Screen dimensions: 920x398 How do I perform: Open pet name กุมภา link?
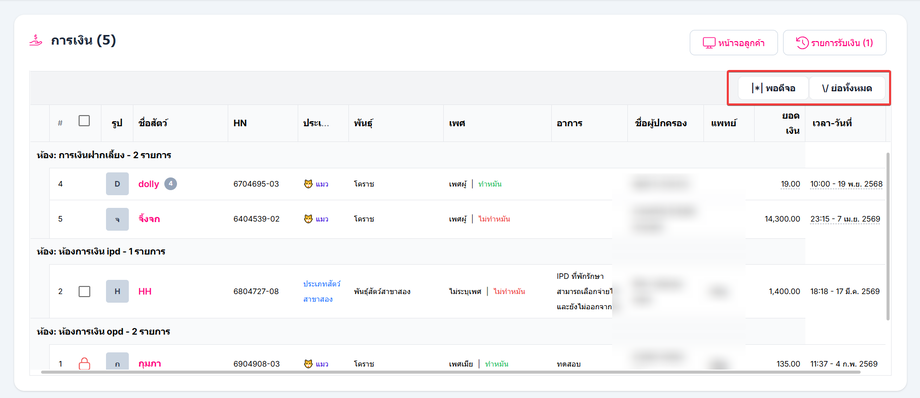click(150, 364)
